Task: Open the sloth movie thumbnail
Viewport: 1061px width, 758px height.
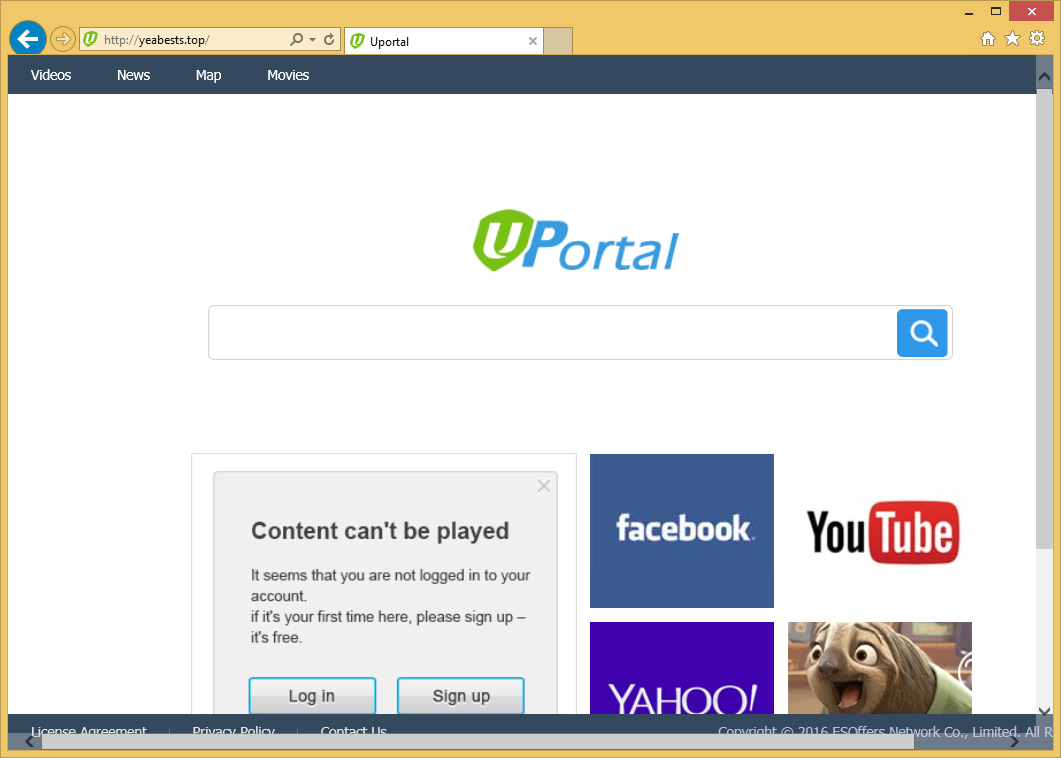Action: [x=880, y=668]
